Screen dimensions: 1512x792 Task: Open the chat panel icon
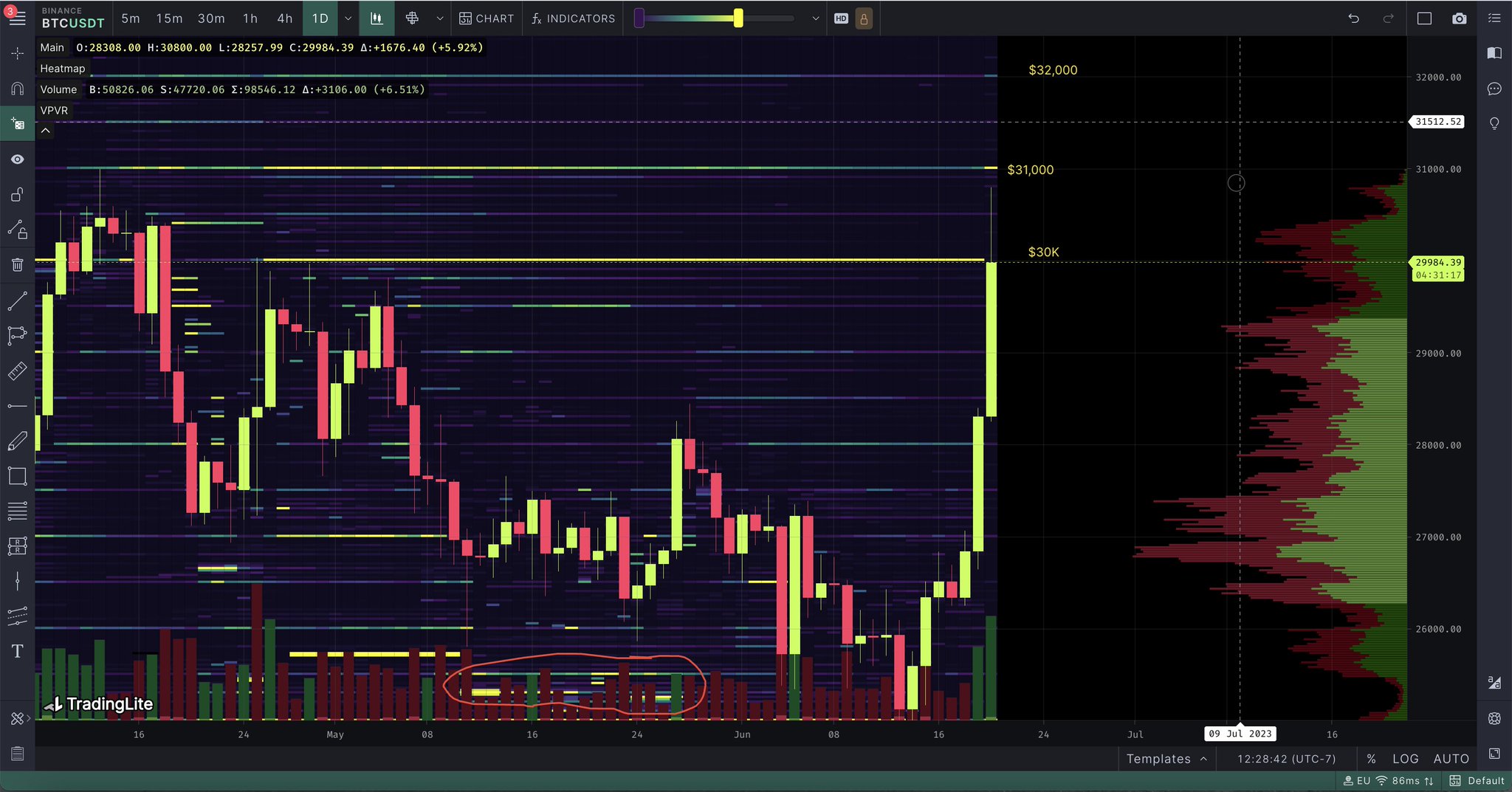point(1494,89)
